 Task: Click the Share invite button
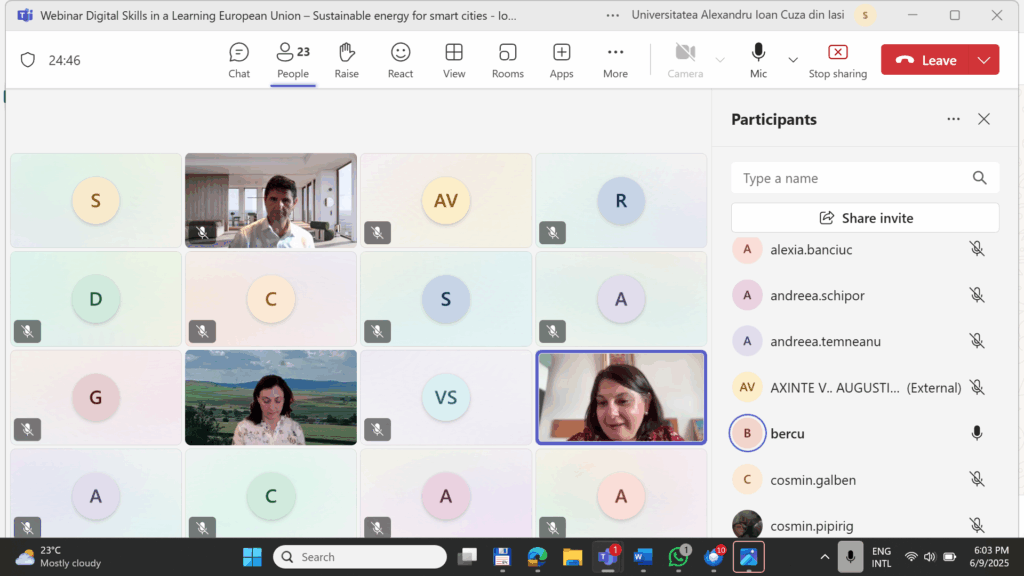pyautogui.click(x=865, y=218)
